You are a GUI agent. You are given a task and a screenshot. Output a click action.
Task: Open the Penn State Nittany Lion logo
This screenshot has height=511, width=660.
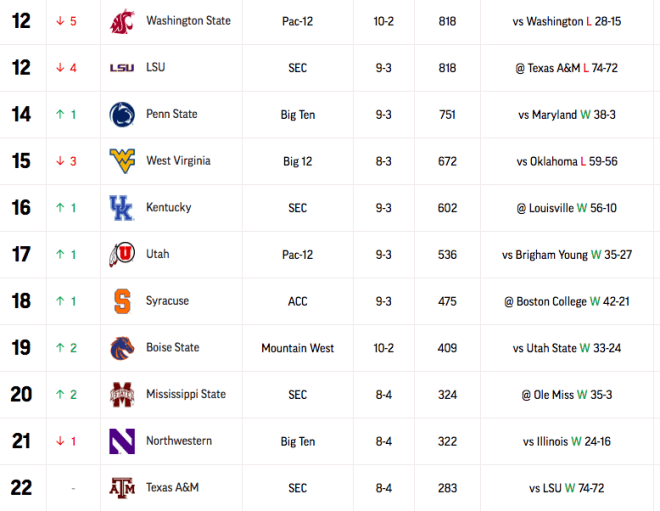[122, 114]
